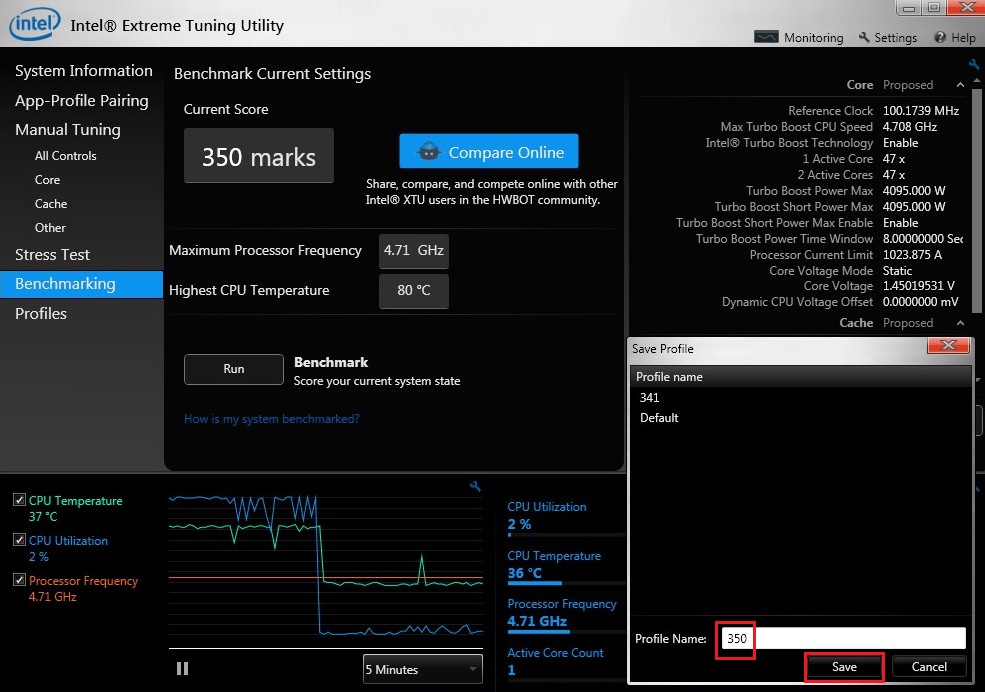Open the 5 Minutes time range dropdown
Image resolution: width=985 pixels, height=692 pixels.
click(422, 669)
